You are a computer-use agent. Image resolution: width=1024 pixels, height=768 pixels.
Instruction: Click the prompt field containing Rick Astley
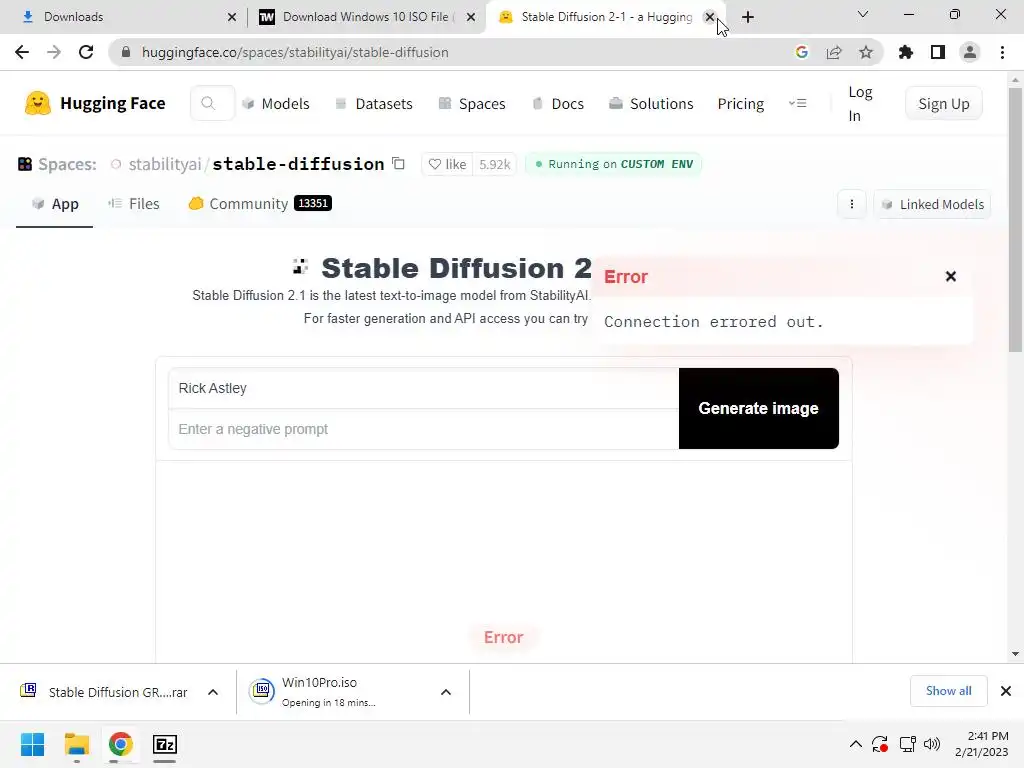click(x=424, y=388)
